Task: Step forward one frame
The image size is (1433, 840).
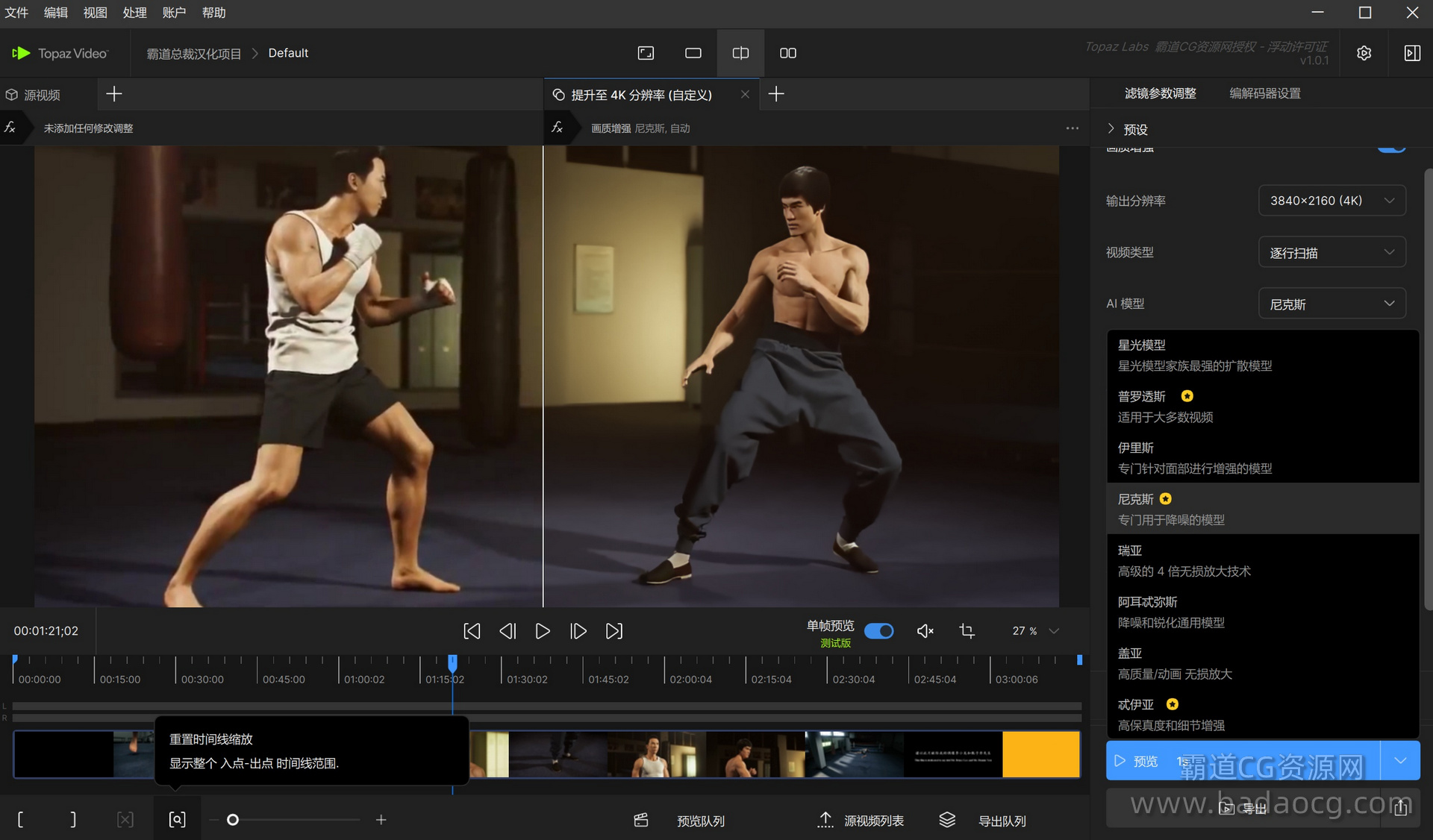Action: pos(578,631)
